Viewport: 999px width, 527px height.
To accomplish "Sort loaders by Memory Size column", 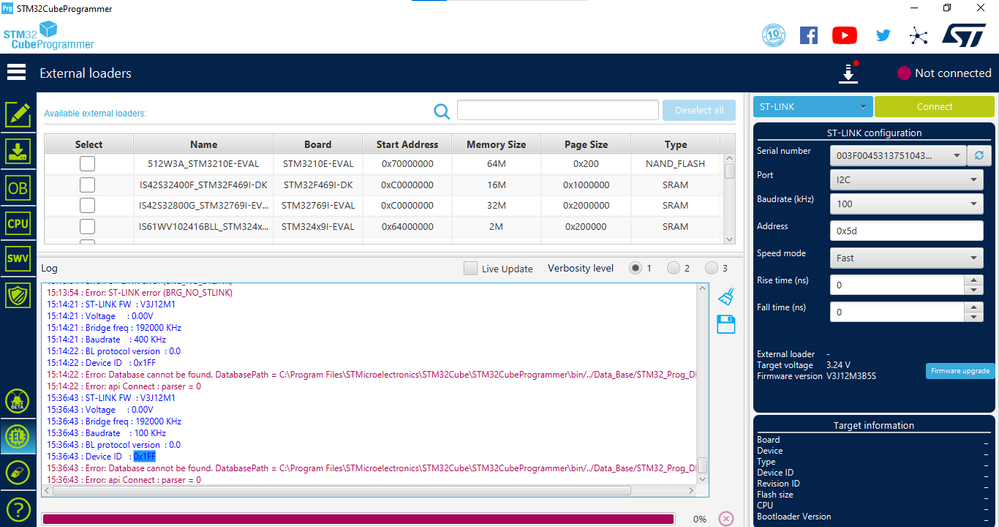I will pyautogui.click(x=496, y=144).
